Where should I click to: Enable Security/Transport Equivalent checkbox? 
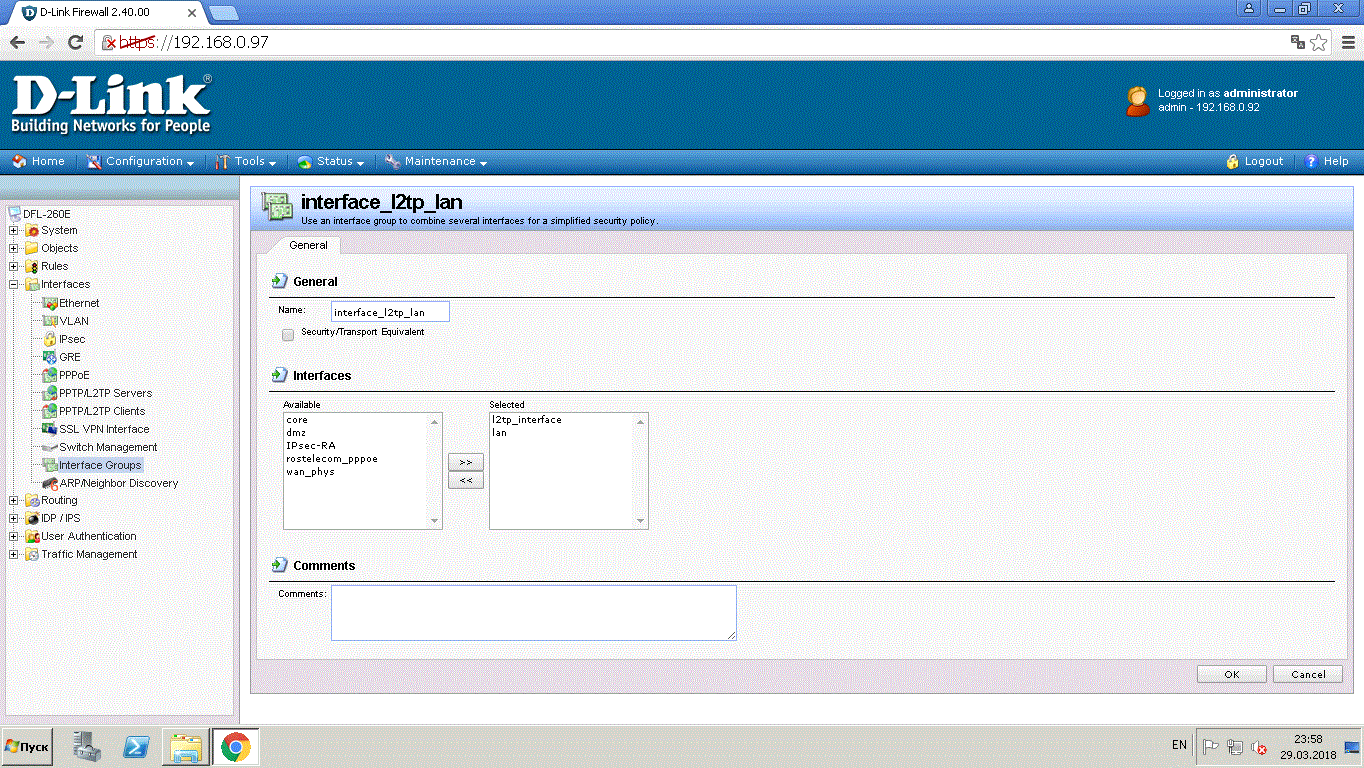pyautogui.click(x=288, y=334)
